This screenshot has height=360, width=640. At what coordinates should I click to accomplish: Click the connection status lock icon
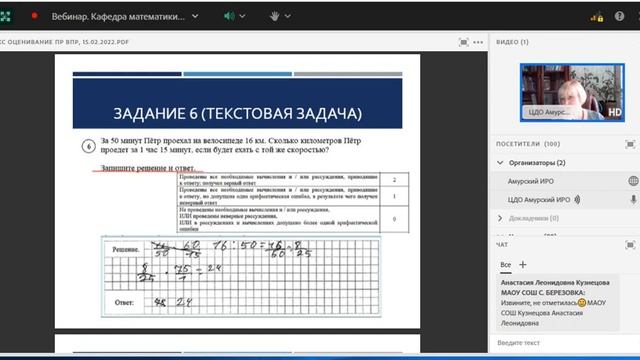click(x=597, y=17)
